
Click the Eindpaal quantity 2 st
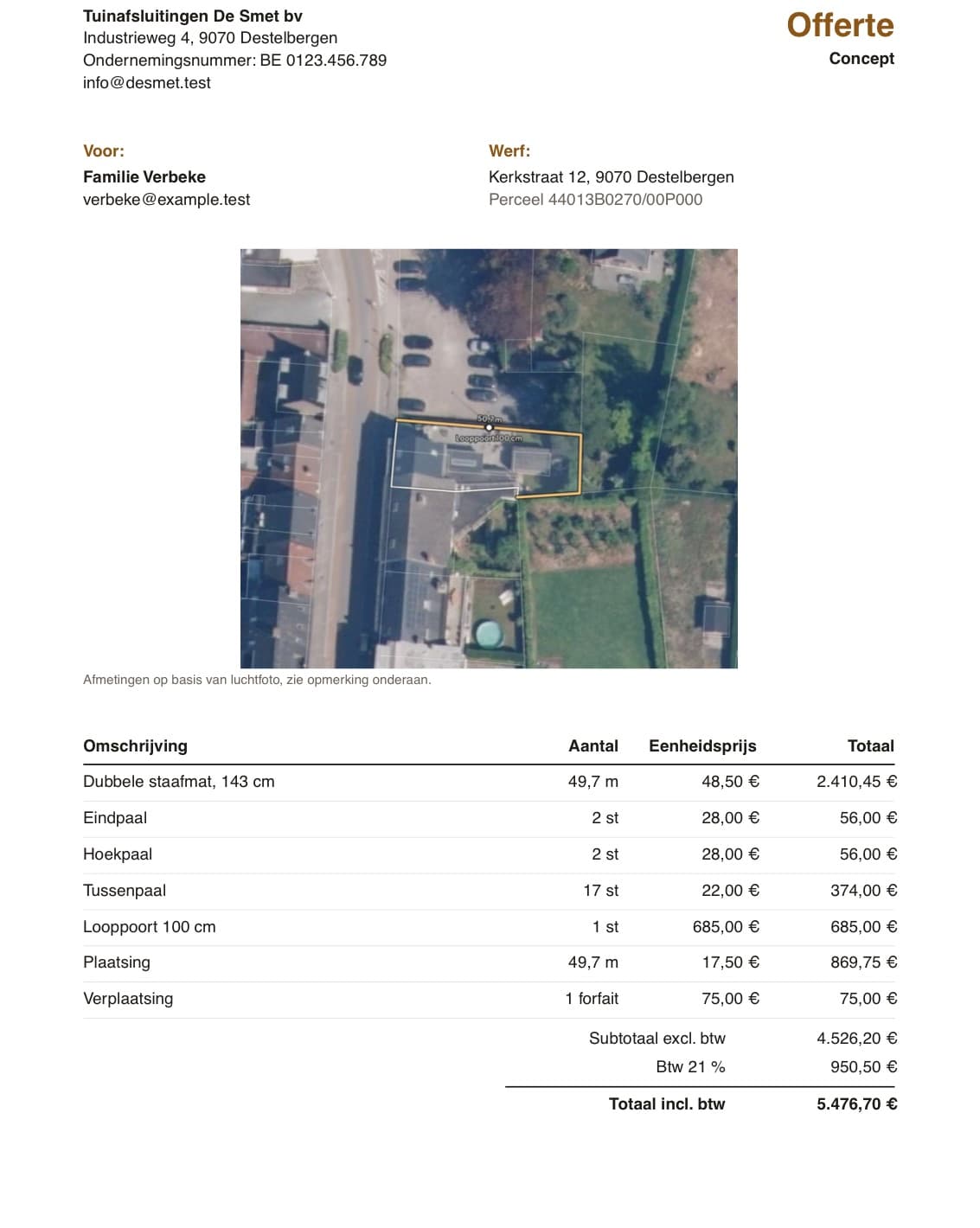[605, 818]
